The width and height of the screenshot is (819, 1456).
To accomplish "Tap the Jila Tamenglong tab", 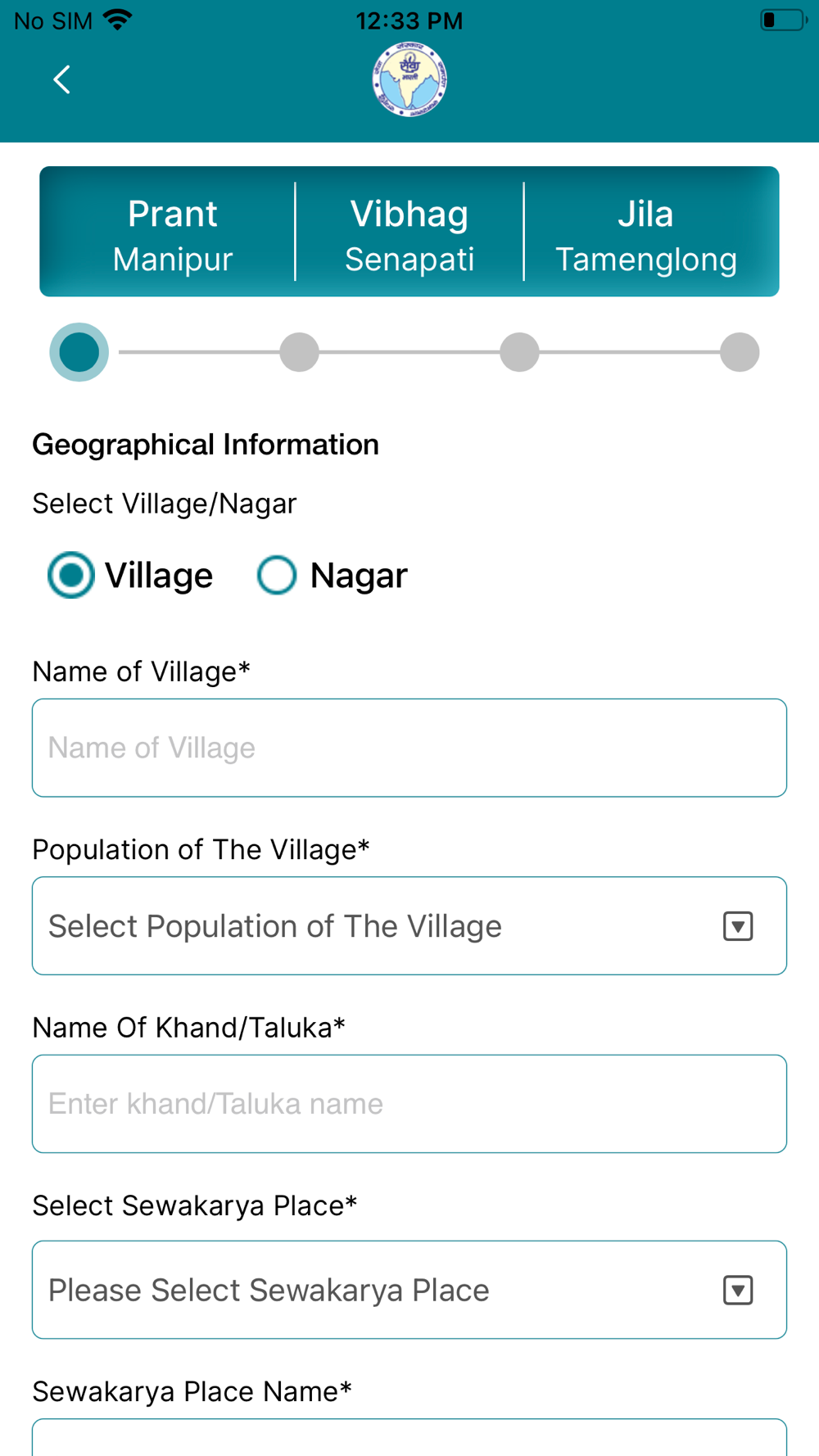I will coord(646,235).
